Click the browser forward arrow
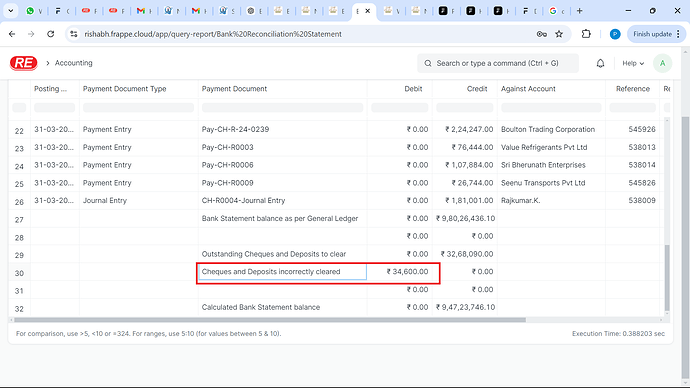Image resolution: width=690 pixels, height=388 pixels. pyautogui.click(x=31, y=34)
